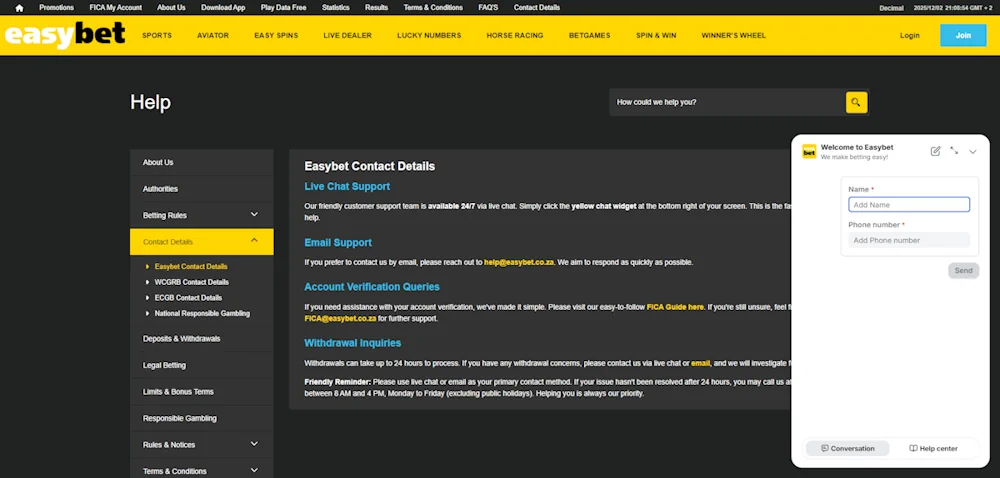Click the home icon in top bar

19,8
